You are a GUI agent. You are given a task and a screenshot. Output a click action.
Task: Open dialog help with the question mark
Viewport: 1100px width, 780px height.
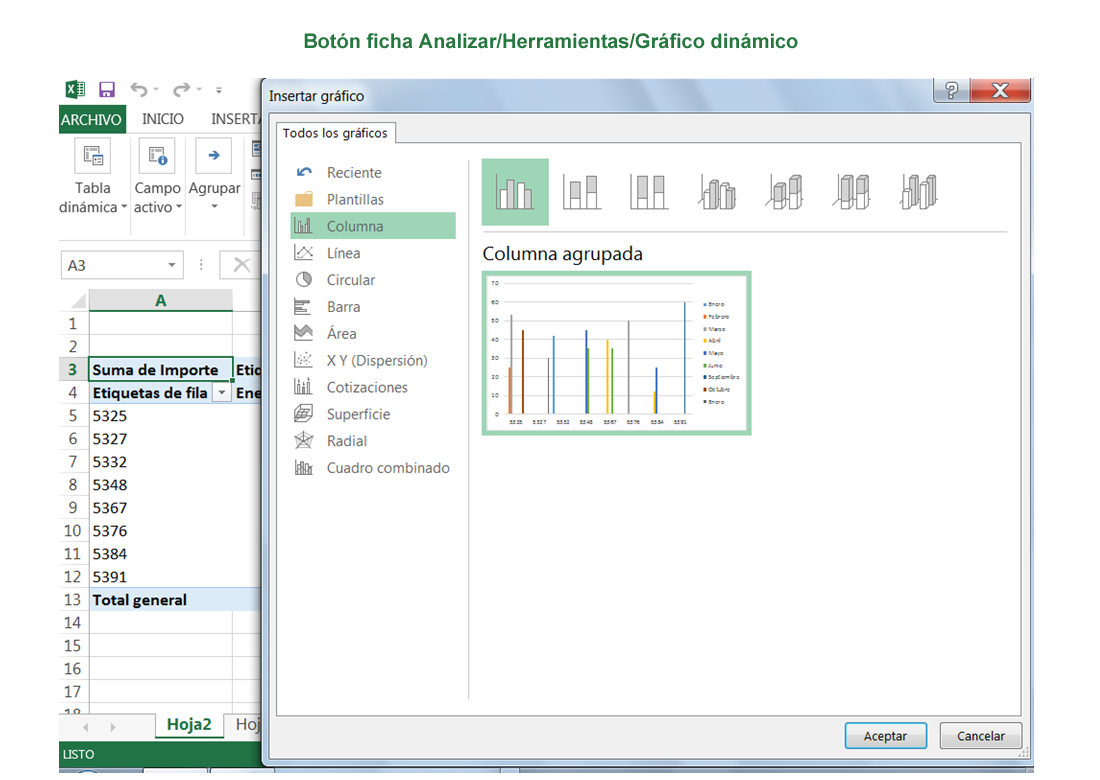tap(951, 90)
